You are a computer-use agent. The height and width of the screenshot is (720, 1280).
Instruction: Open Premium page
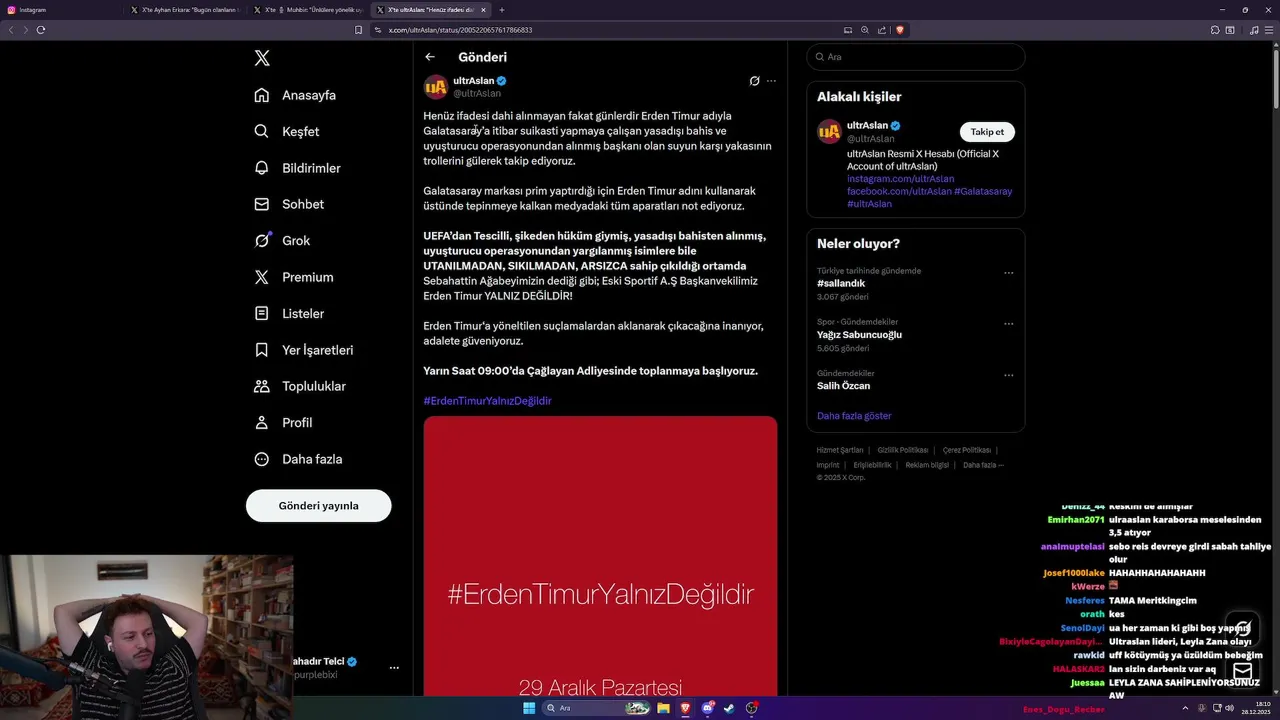click(x=294, y=277)
